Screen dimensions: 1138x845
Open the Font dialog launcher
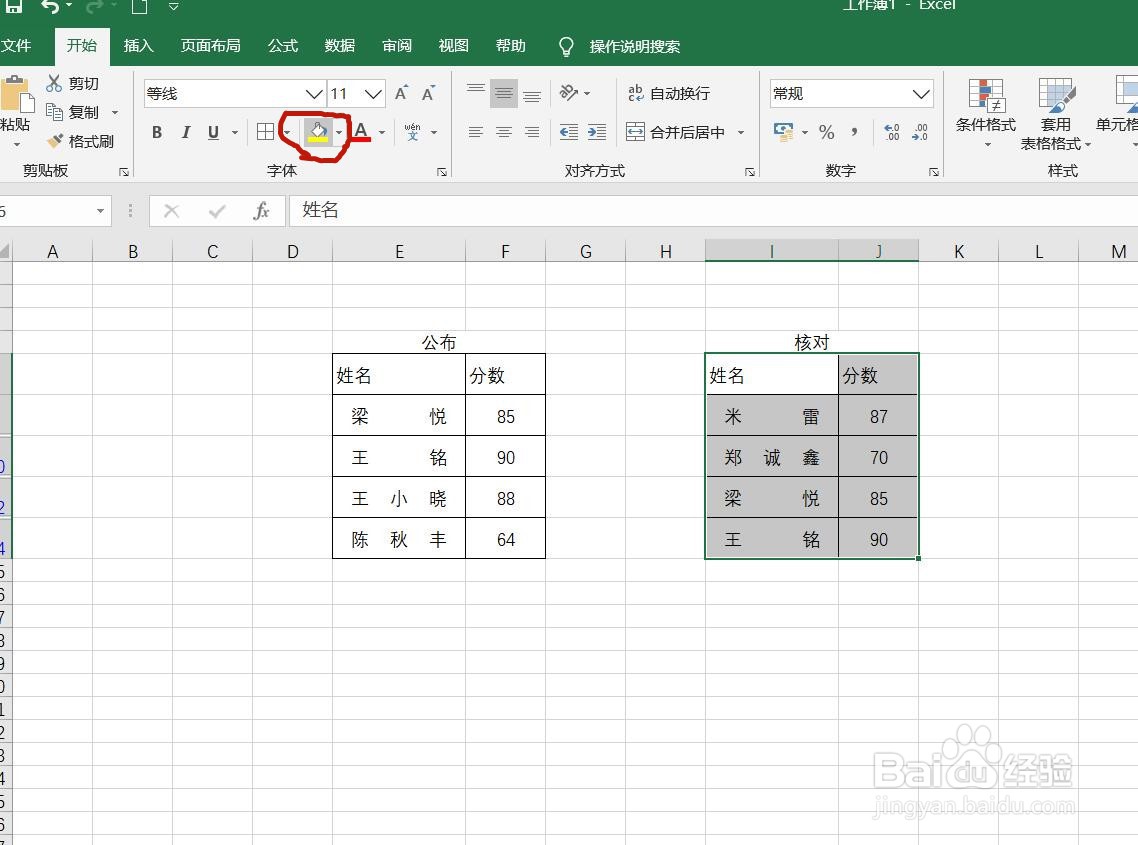pyautogui.click(x=441, y=172)
